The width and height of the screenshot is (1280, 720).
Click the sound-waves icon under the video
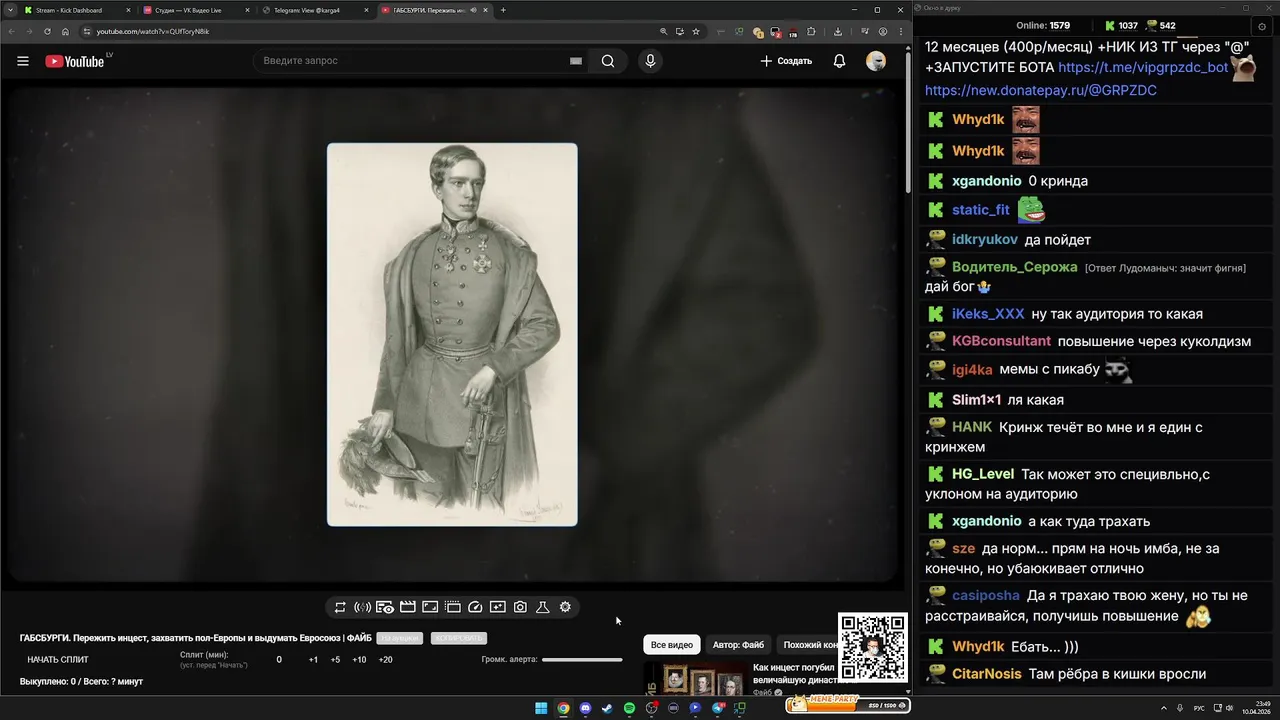click(363, 607)
